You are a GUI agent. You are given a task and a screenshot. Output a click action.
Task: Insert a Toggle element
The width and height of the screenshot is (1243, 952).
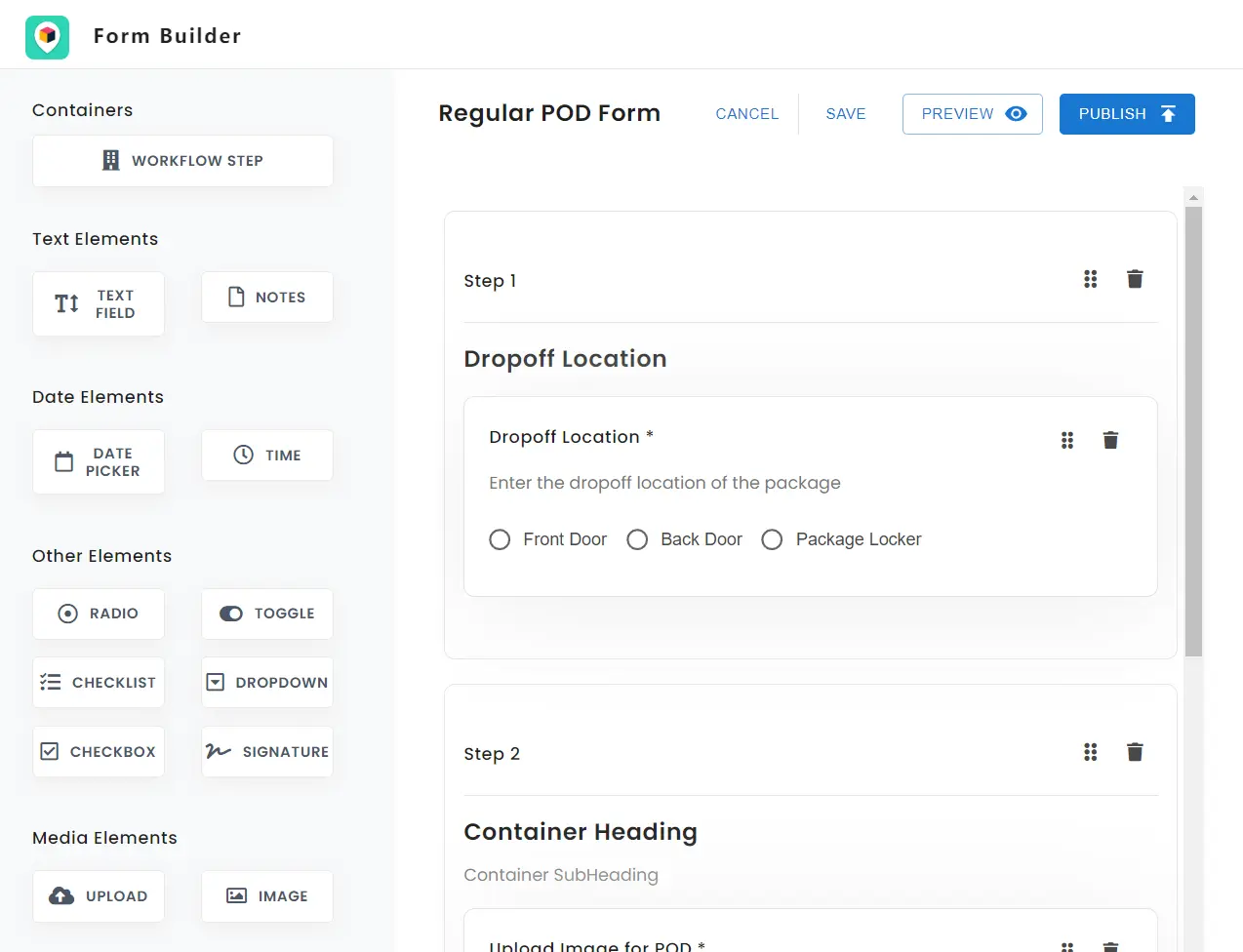[266, 614]
